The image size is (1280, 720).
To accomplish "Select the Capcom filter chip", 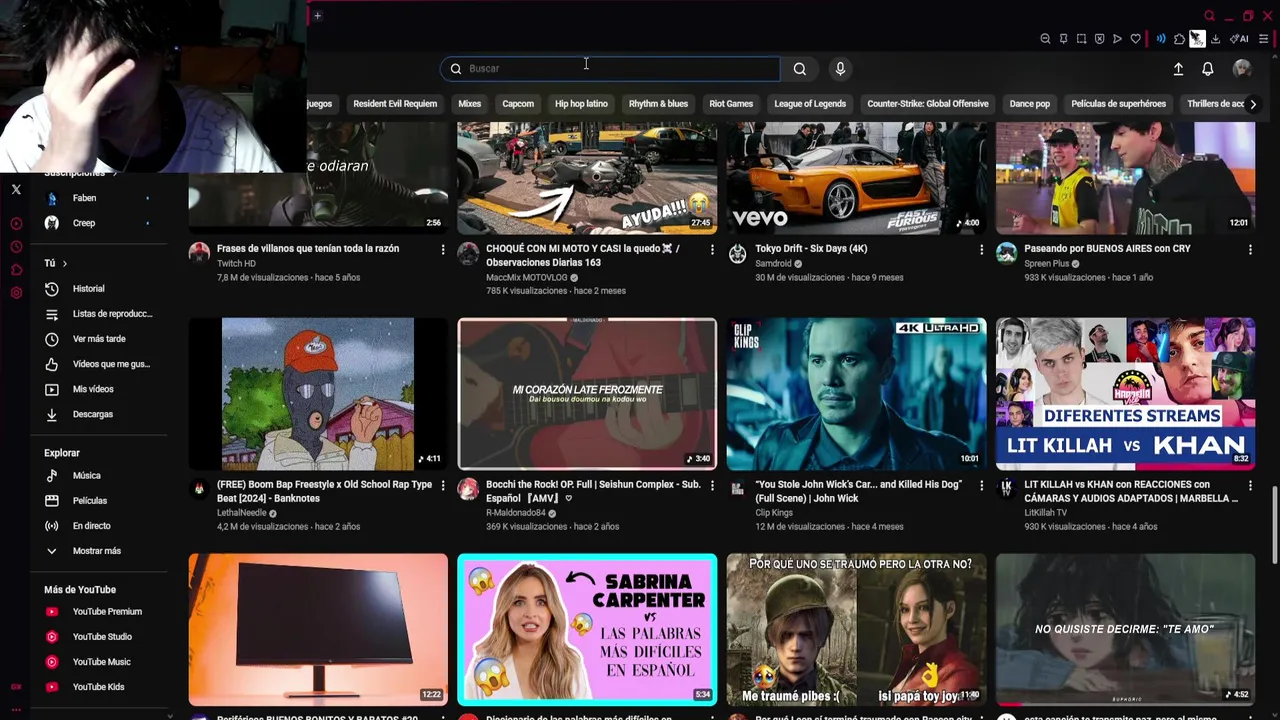I will (x=518, y=104).
